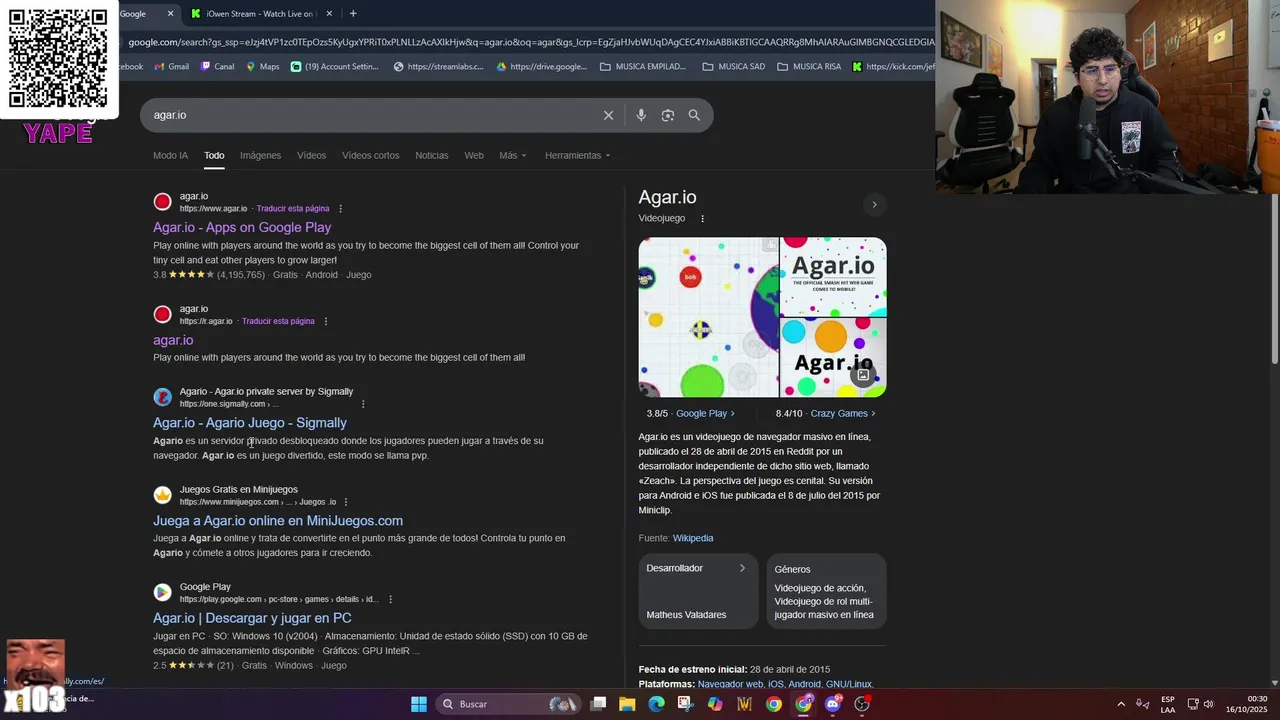
Task: Click in the agar.io search box
Action: tap(370, 115)
